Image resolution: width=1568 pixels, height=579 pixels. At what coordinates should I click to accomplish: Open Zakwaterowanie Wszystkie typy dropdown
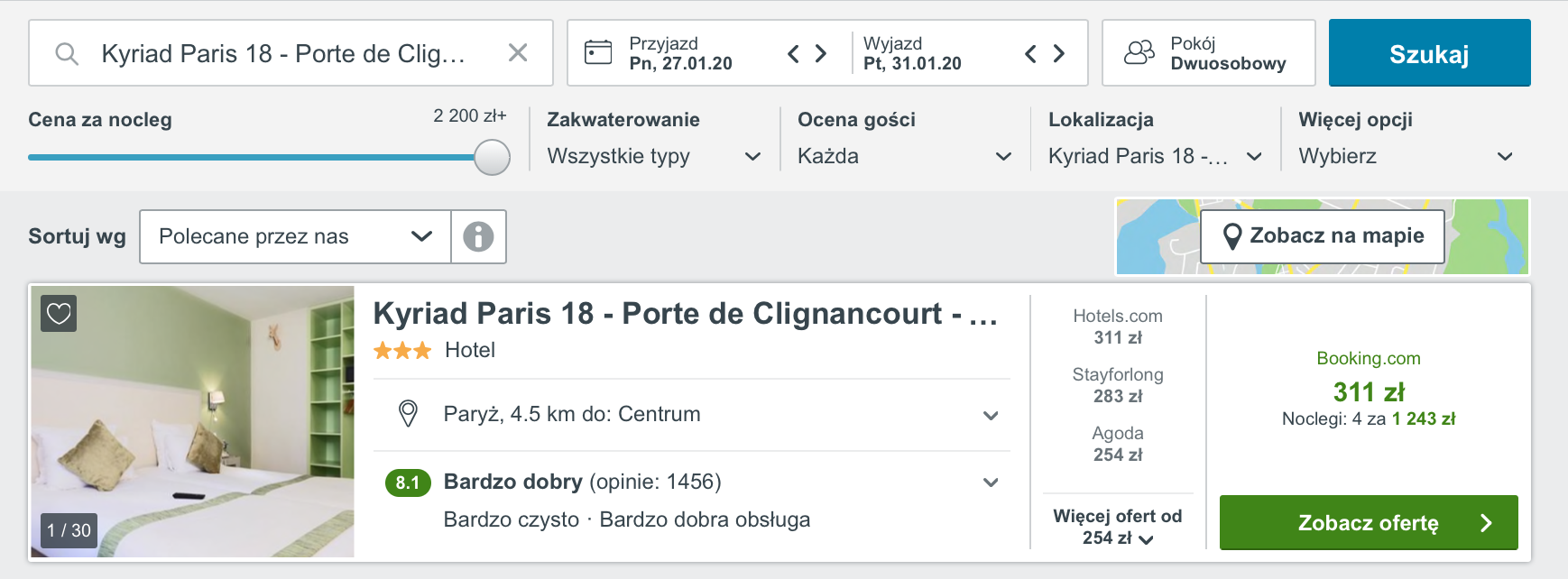point(654,156)
